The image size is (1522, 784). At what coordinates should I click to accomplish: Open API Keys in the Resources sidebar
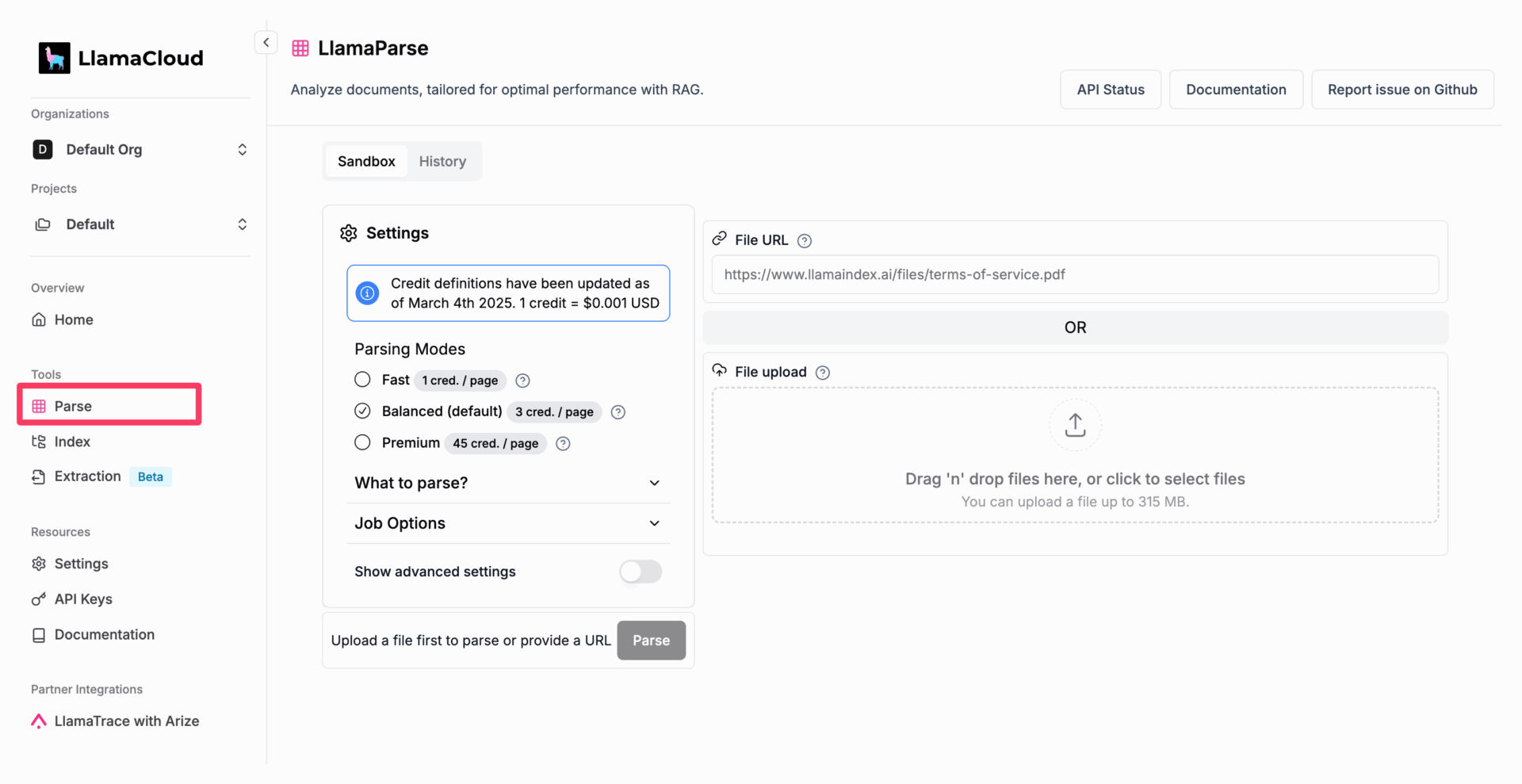tap(83, 599)
